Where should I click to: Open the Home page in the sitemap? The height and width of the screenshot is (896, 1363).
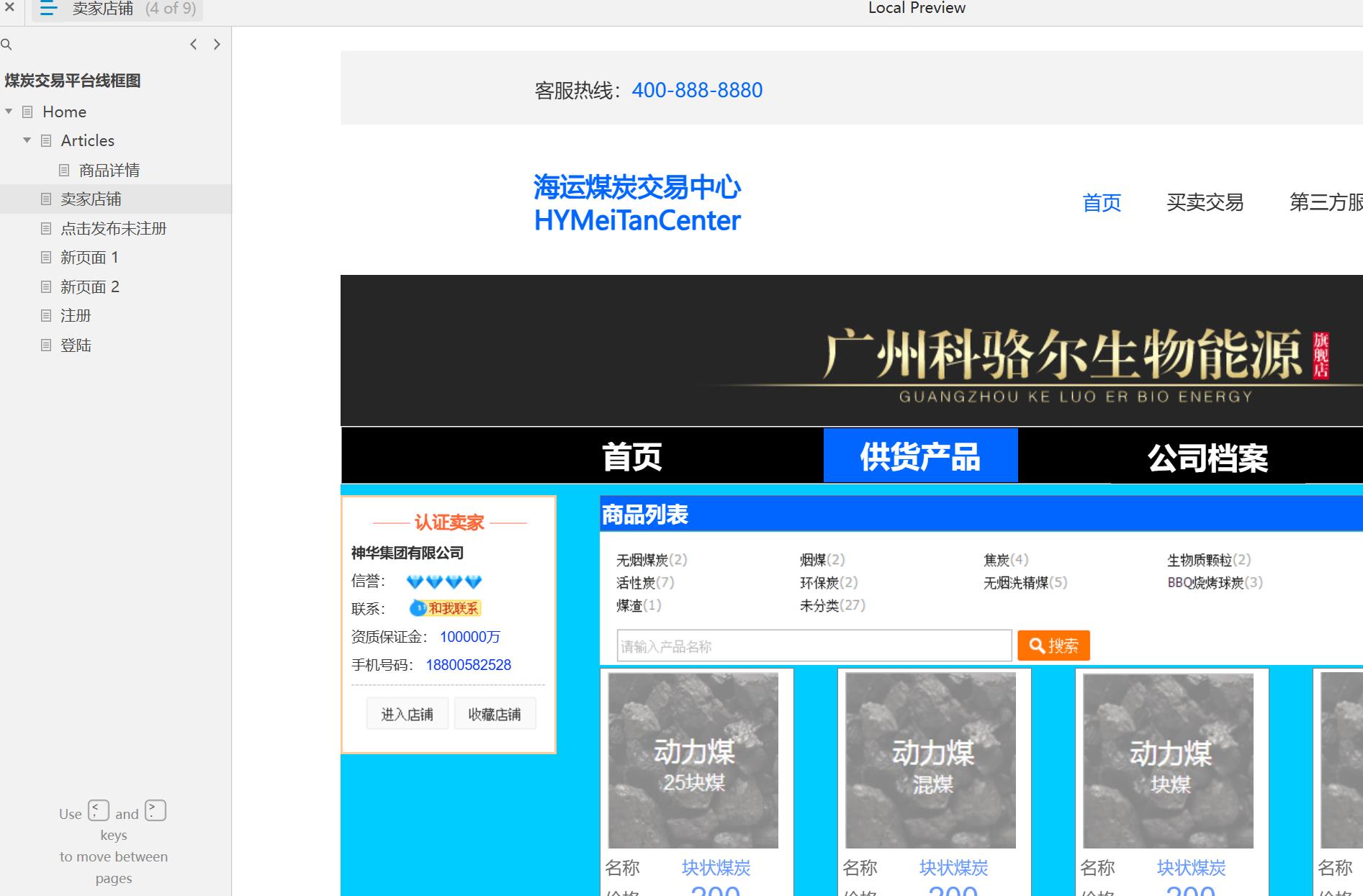[64, 112]
